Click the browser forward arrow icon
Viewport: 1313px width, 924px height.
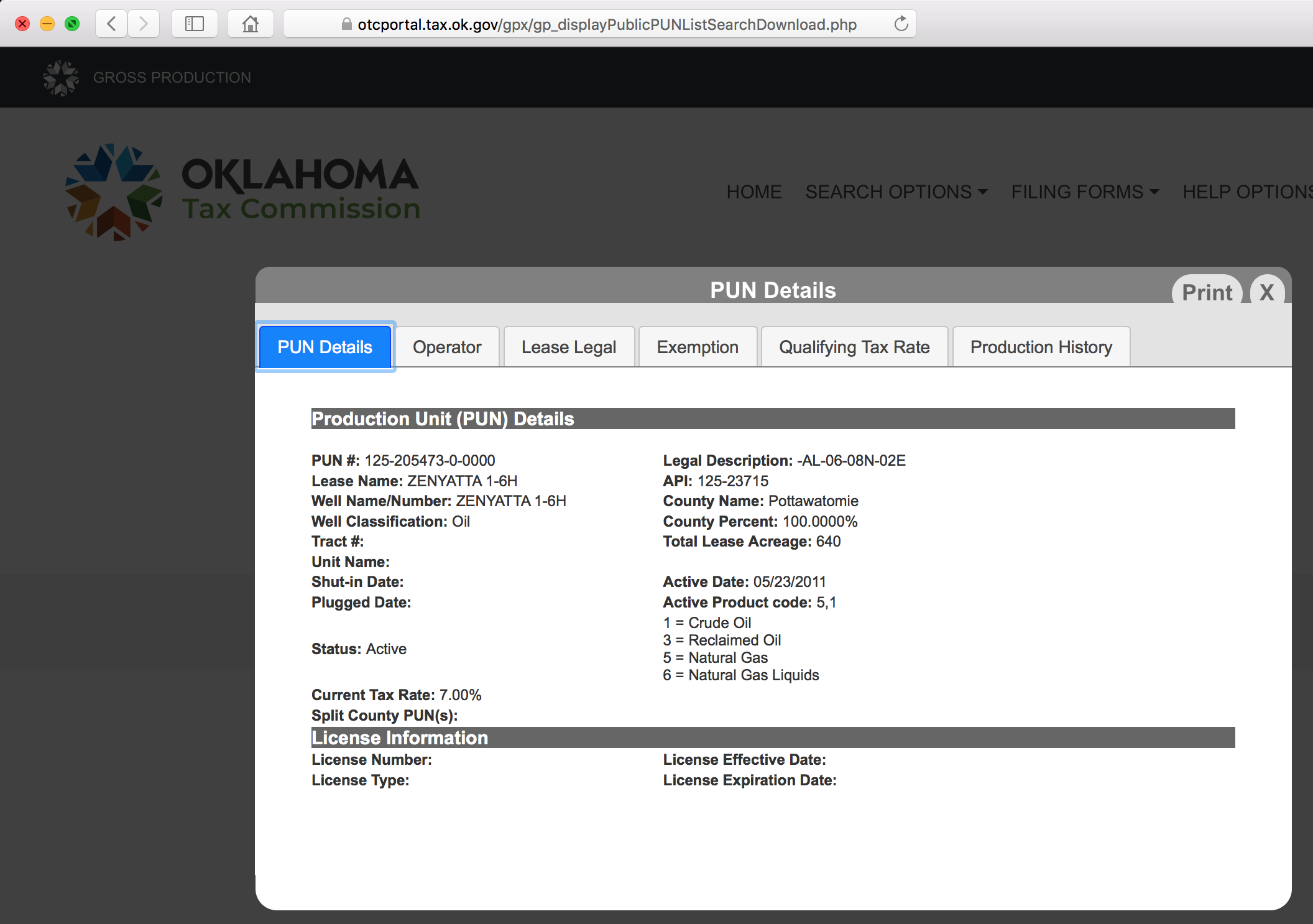pyautogui.click(x=144, y=24)
